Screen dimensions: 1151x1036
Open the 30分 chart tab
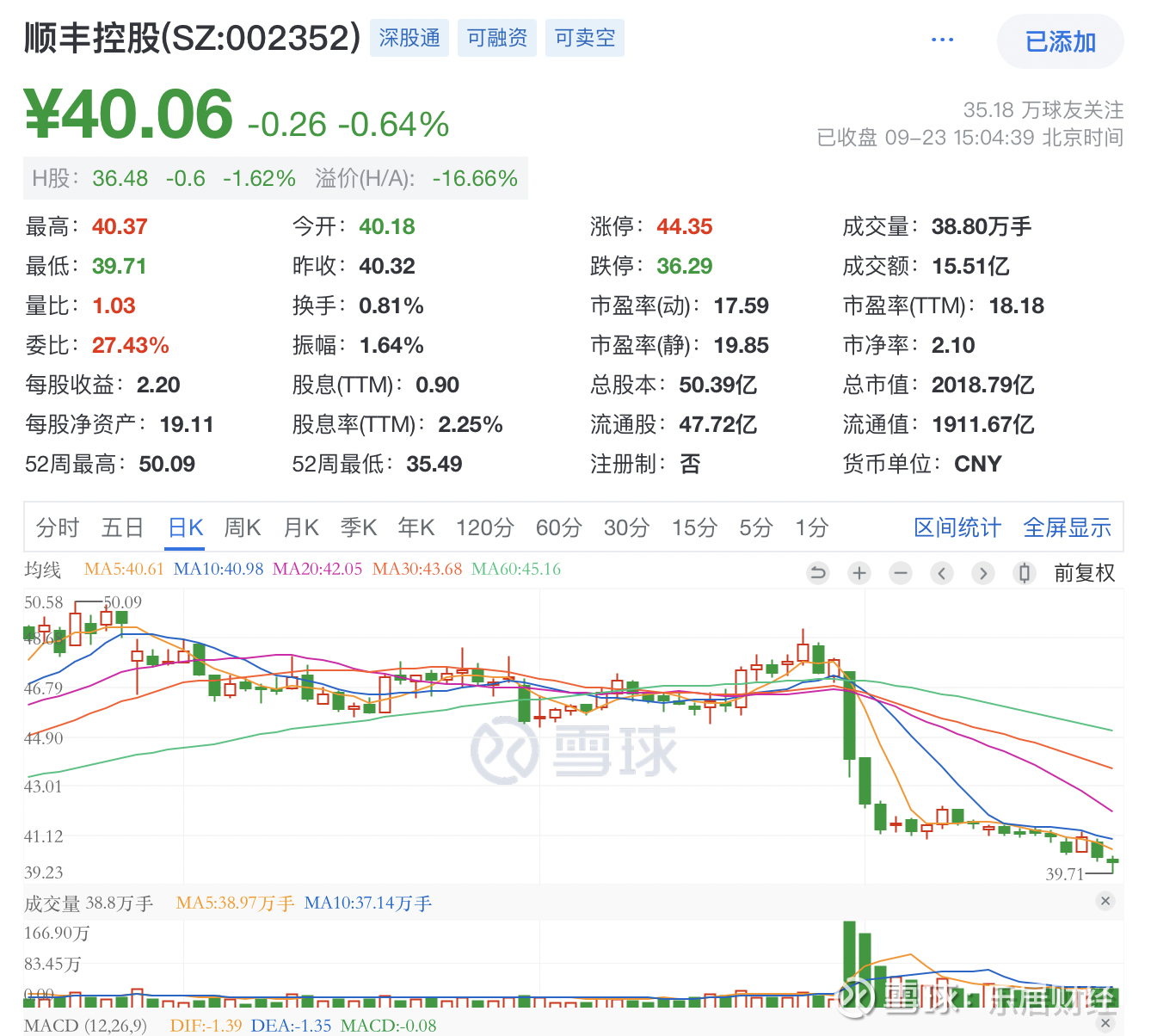pyautogui.click(x=626, y=527)
